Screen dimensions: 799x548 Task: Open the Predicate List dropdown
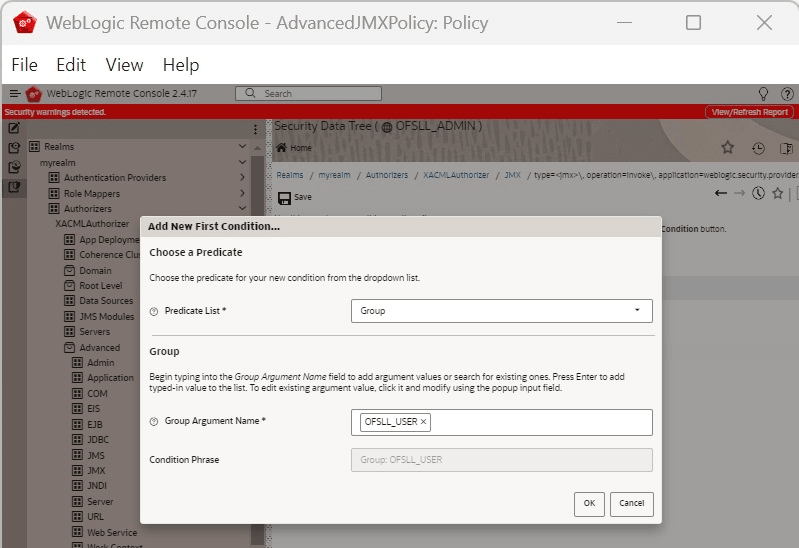501,310
